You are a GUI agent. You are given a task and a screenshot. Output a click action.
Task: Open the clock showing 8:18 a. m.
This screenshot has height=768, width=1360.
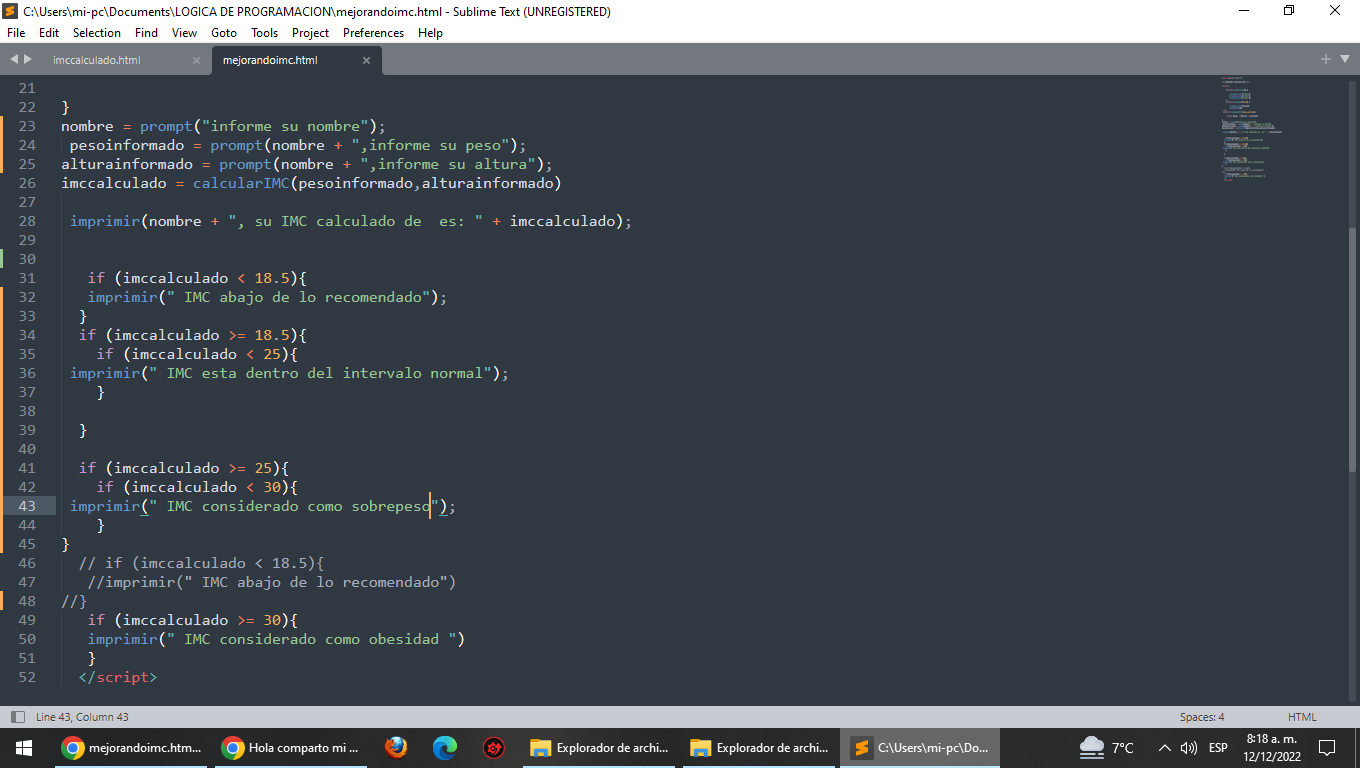pos(1272,748)
